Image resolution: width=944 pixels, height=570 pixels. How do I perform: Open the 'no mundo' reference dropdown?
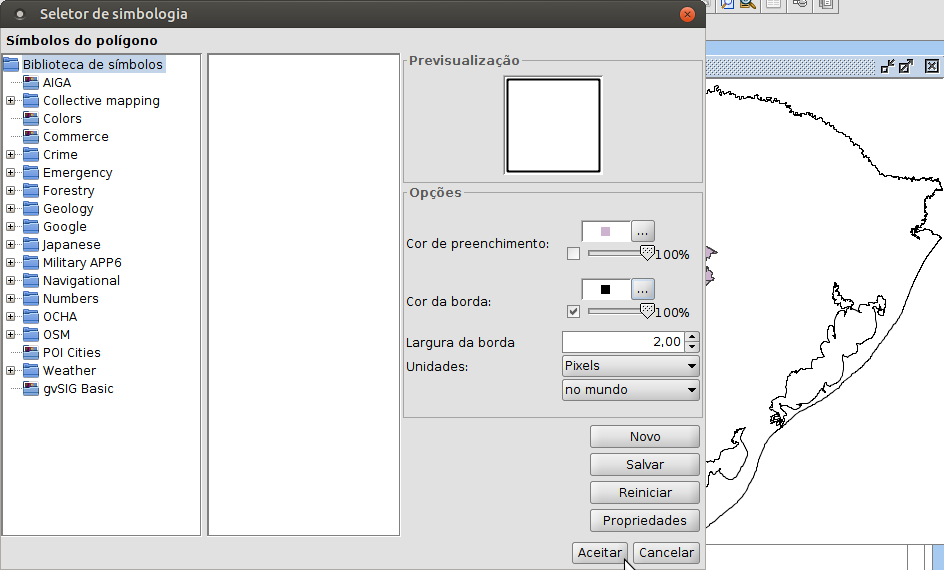(630, 390)
